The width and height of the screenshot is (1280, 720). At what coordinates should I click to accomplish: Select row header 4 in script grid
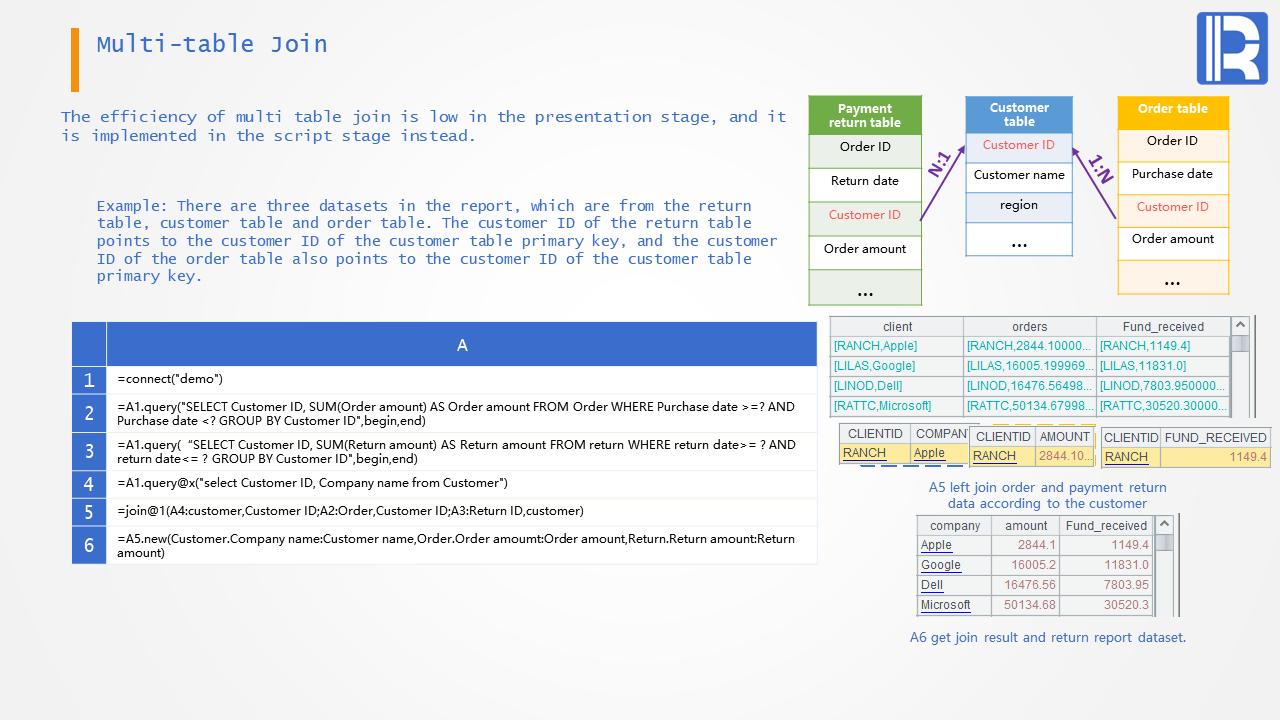click(89, 484)
